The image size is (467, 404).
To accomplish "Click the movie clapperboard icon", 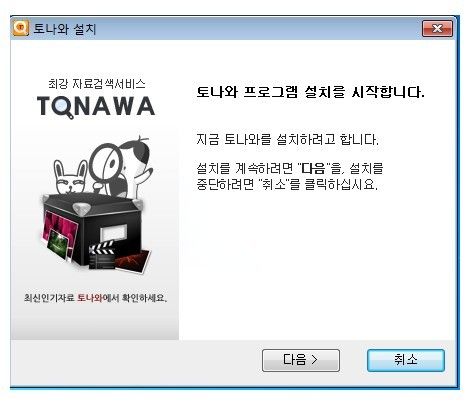I will click(101, 256).
